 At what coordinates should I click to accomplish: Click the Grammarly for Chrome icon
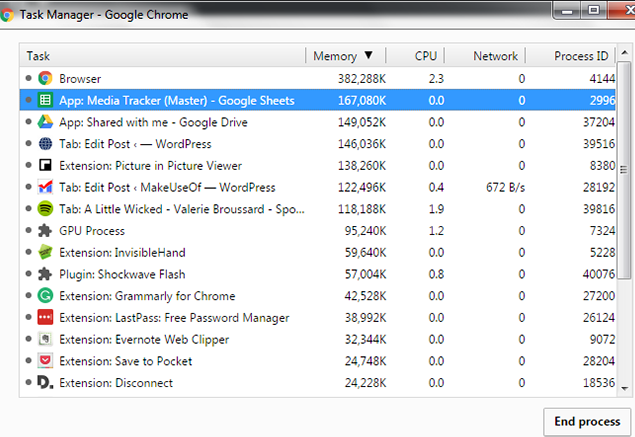coord(45,296)
